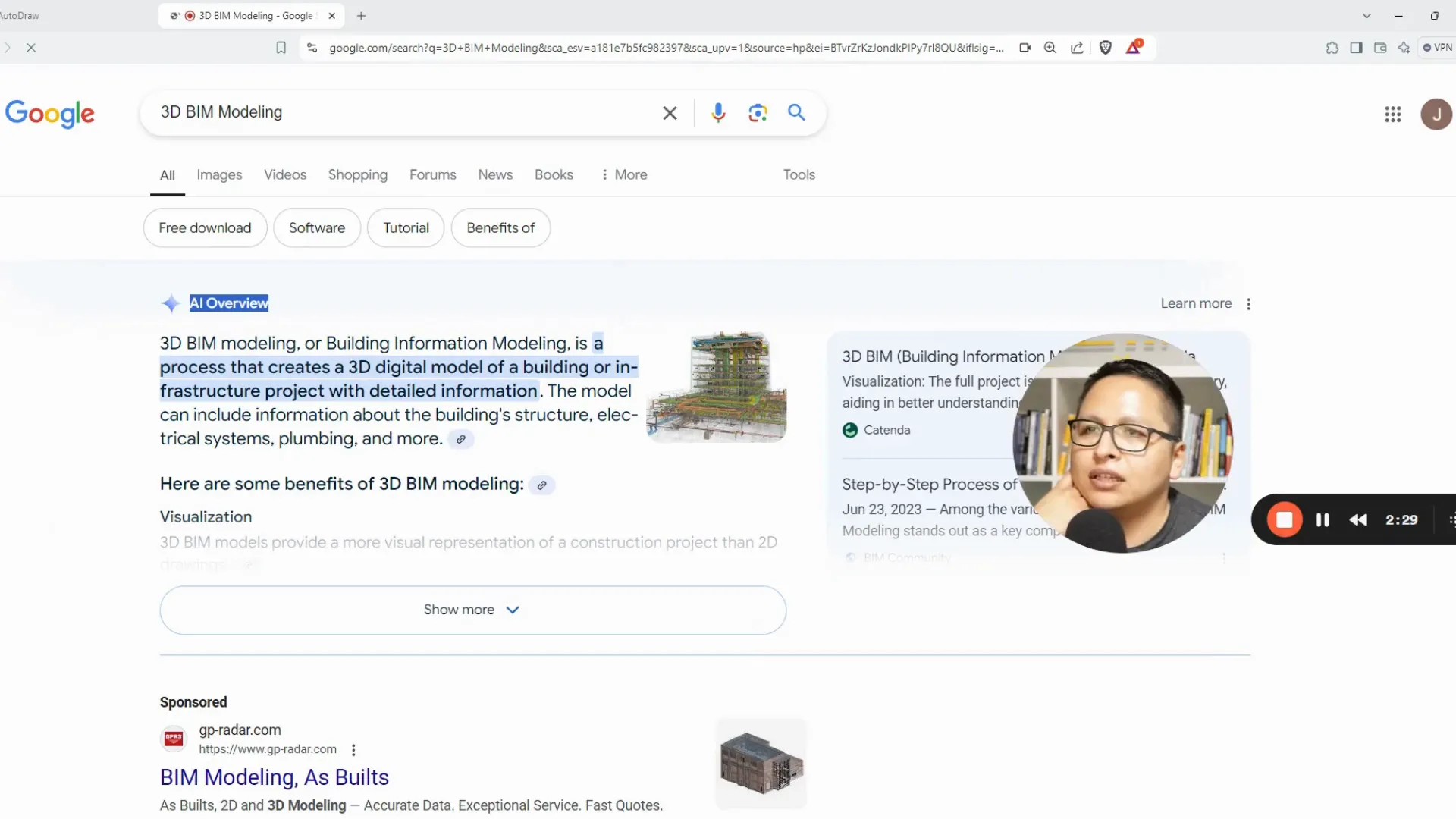Click the Learn more link

click(1196, 303)
